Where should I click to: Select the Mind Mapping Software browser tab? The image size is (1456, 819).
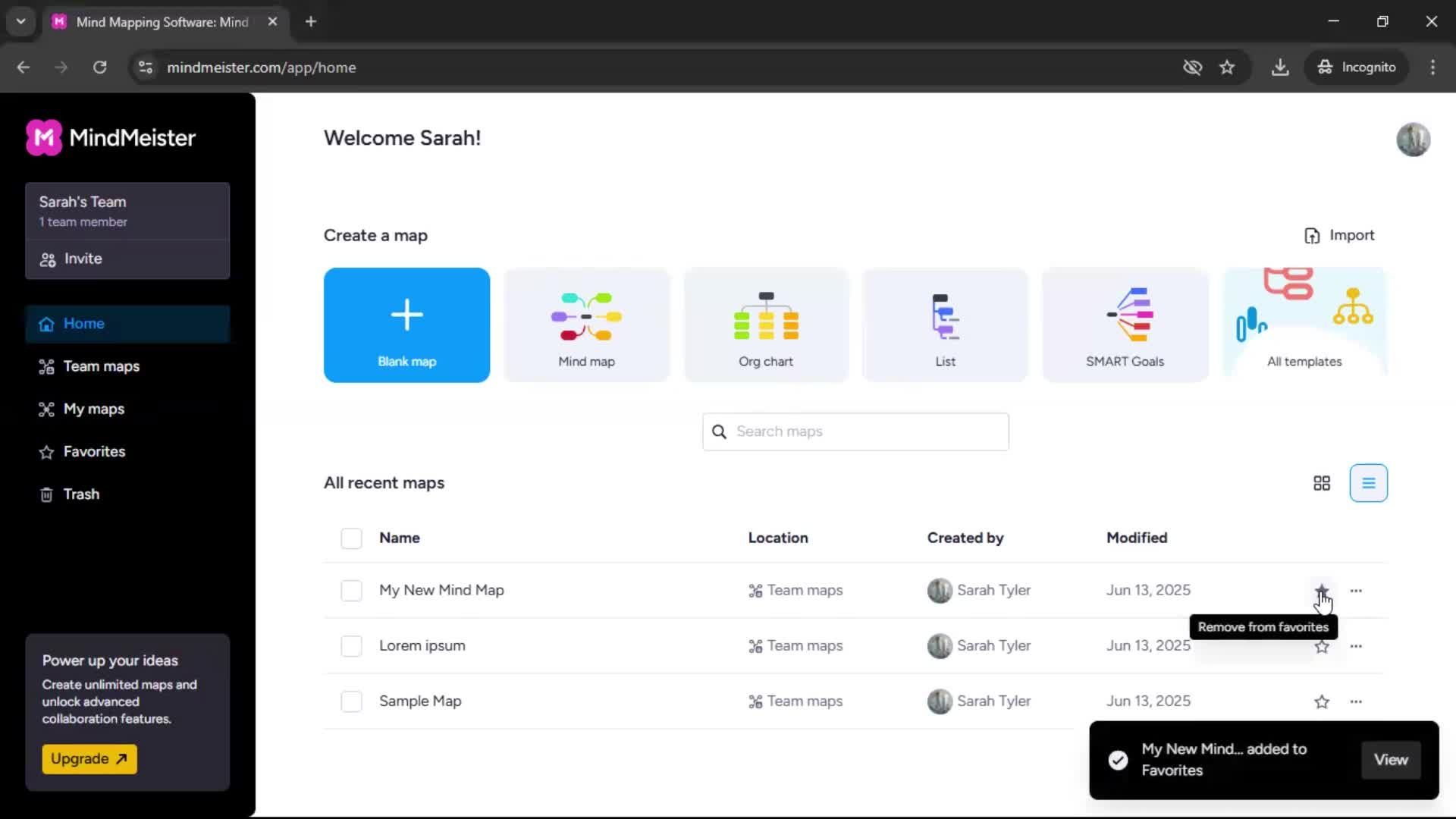click(x=162, y=22)
